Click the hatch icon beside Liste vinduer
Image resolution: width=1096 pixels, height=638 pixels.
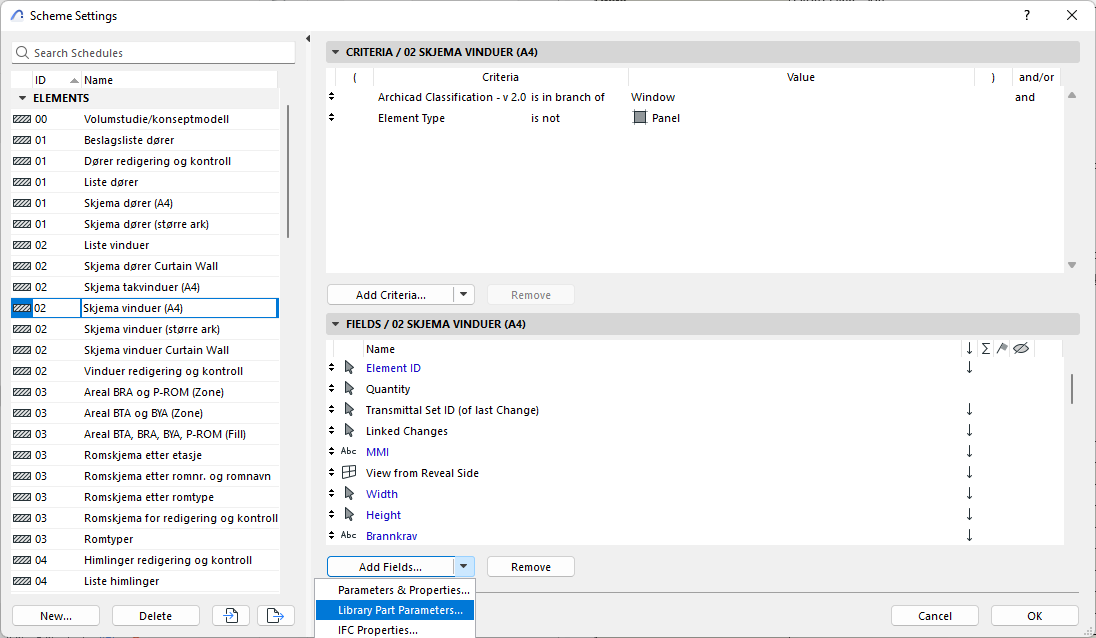click(x=22, y=245)
